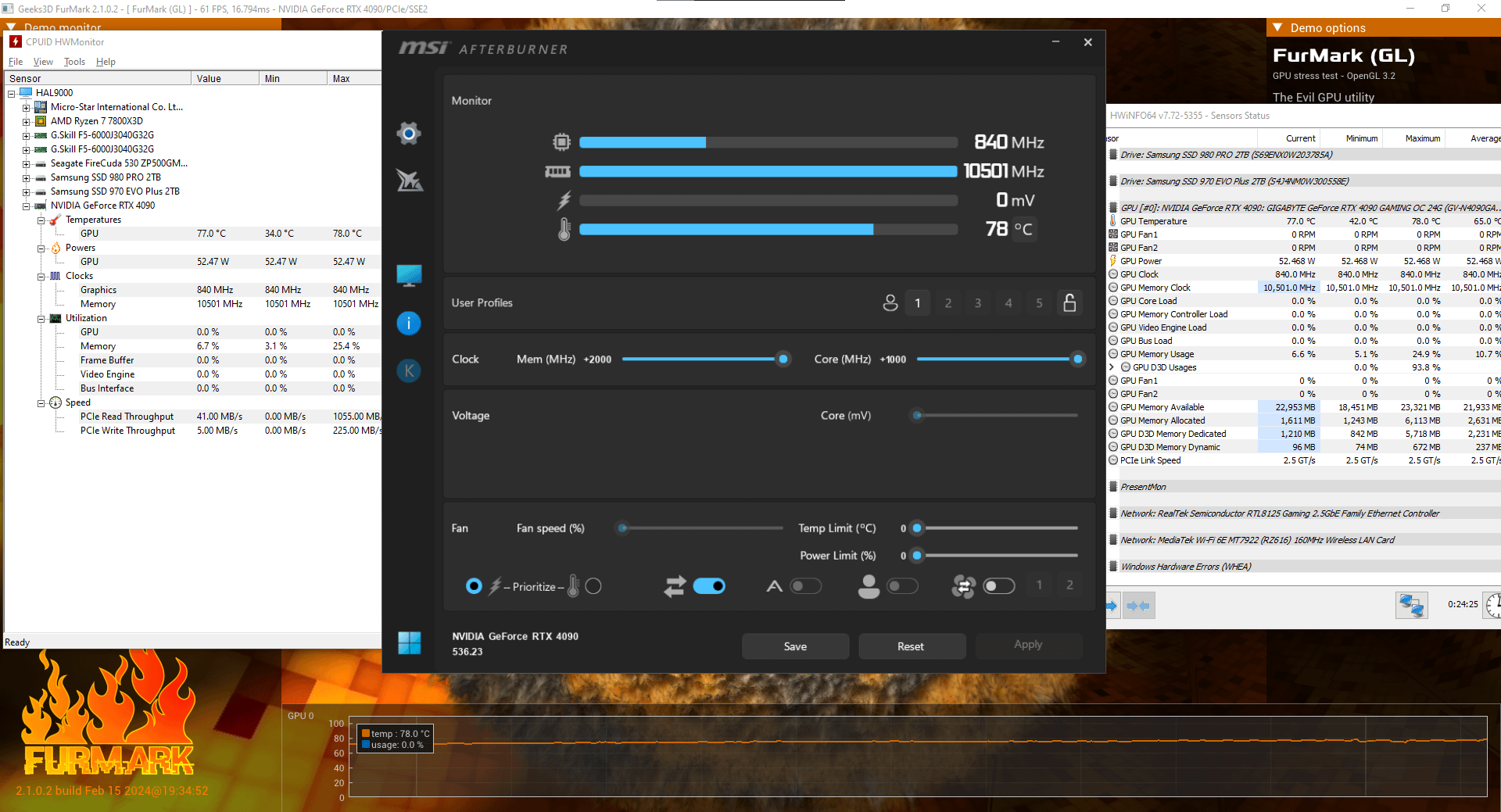The width and height of the screenshot is (1501, 812).
Task: Open the blue information icon in Afterburner
Action: coord(409,323)
